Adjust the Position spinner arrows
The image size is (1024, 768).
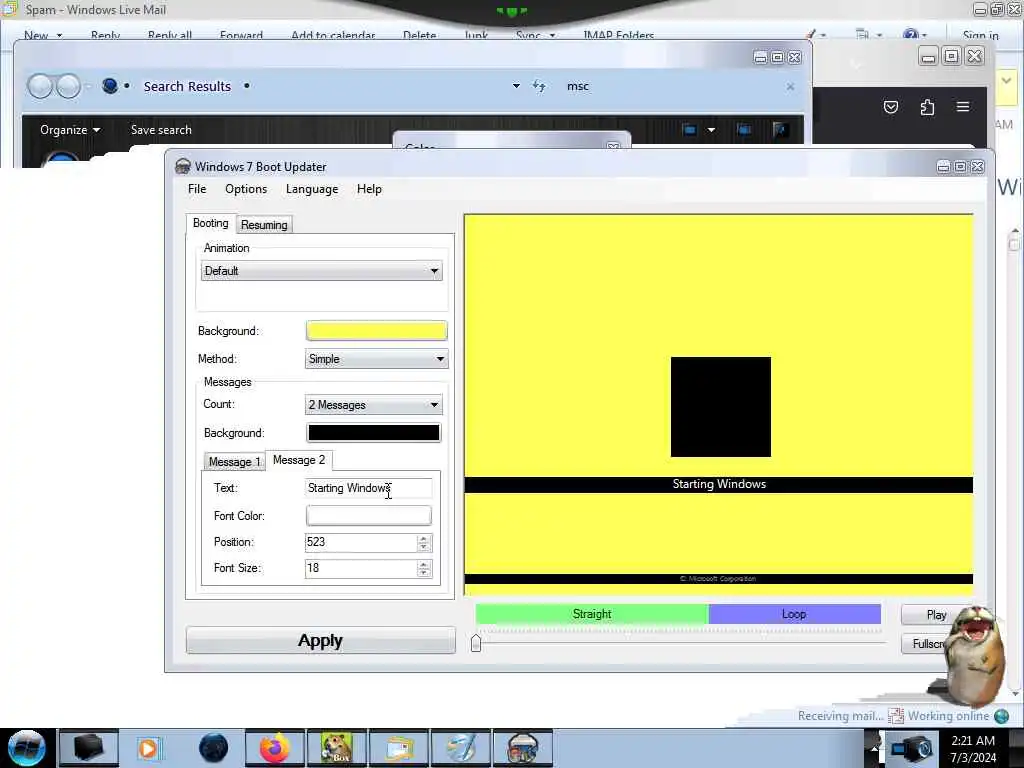click(x=424, y=542)
